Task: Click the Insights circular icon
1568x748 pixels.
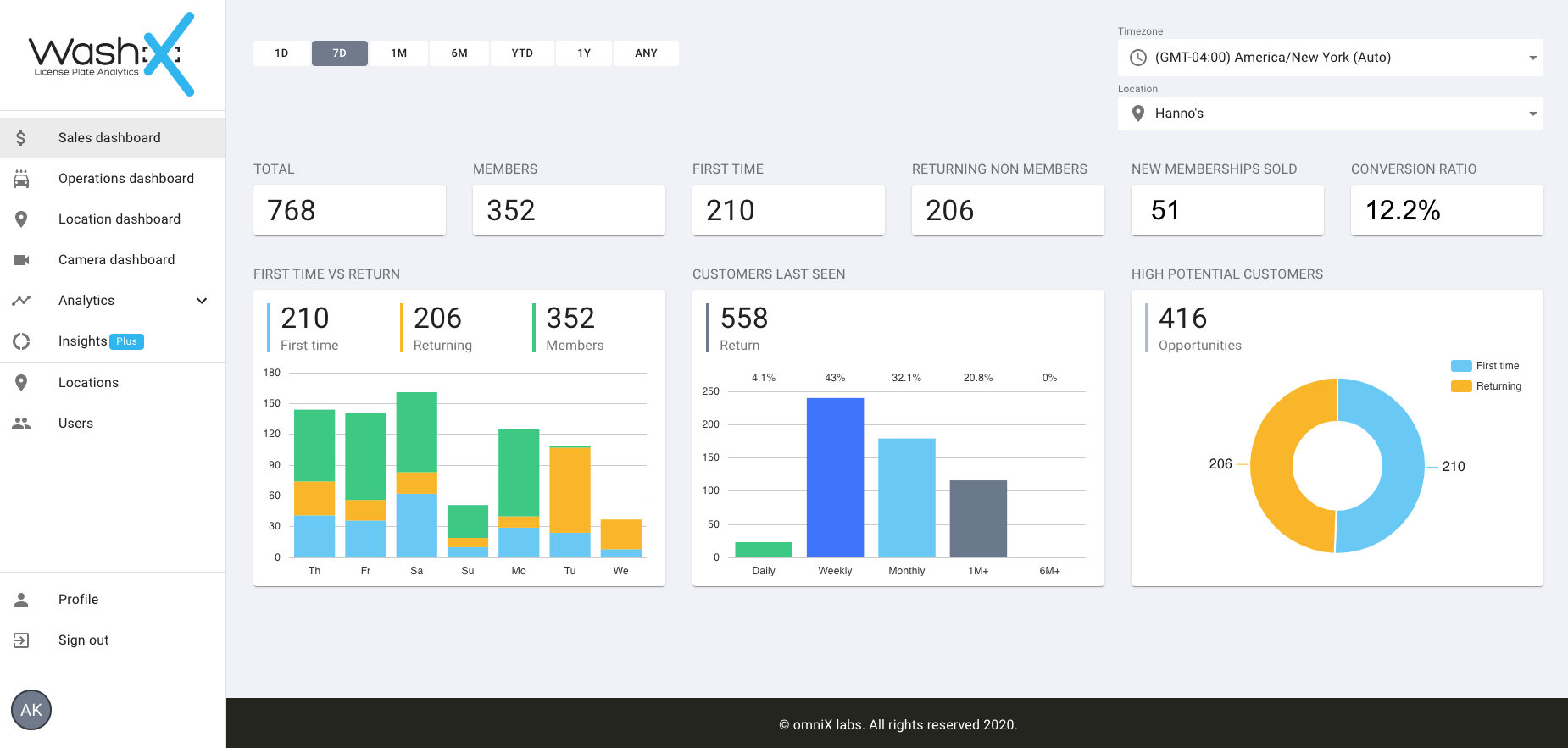Action: [21, 341]
